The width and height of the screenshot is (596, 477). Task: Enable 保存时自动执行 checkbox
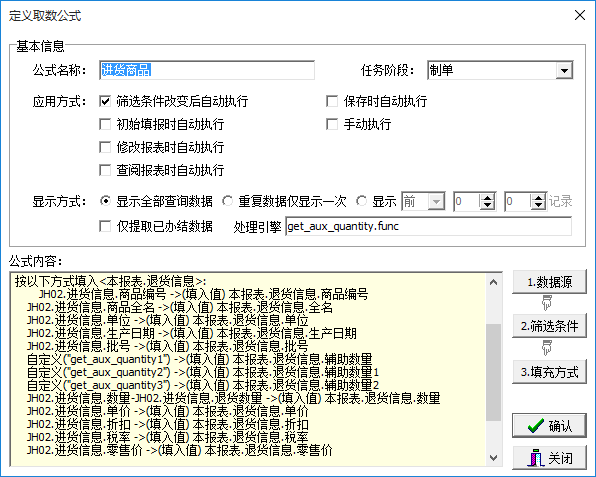[332, 101]
